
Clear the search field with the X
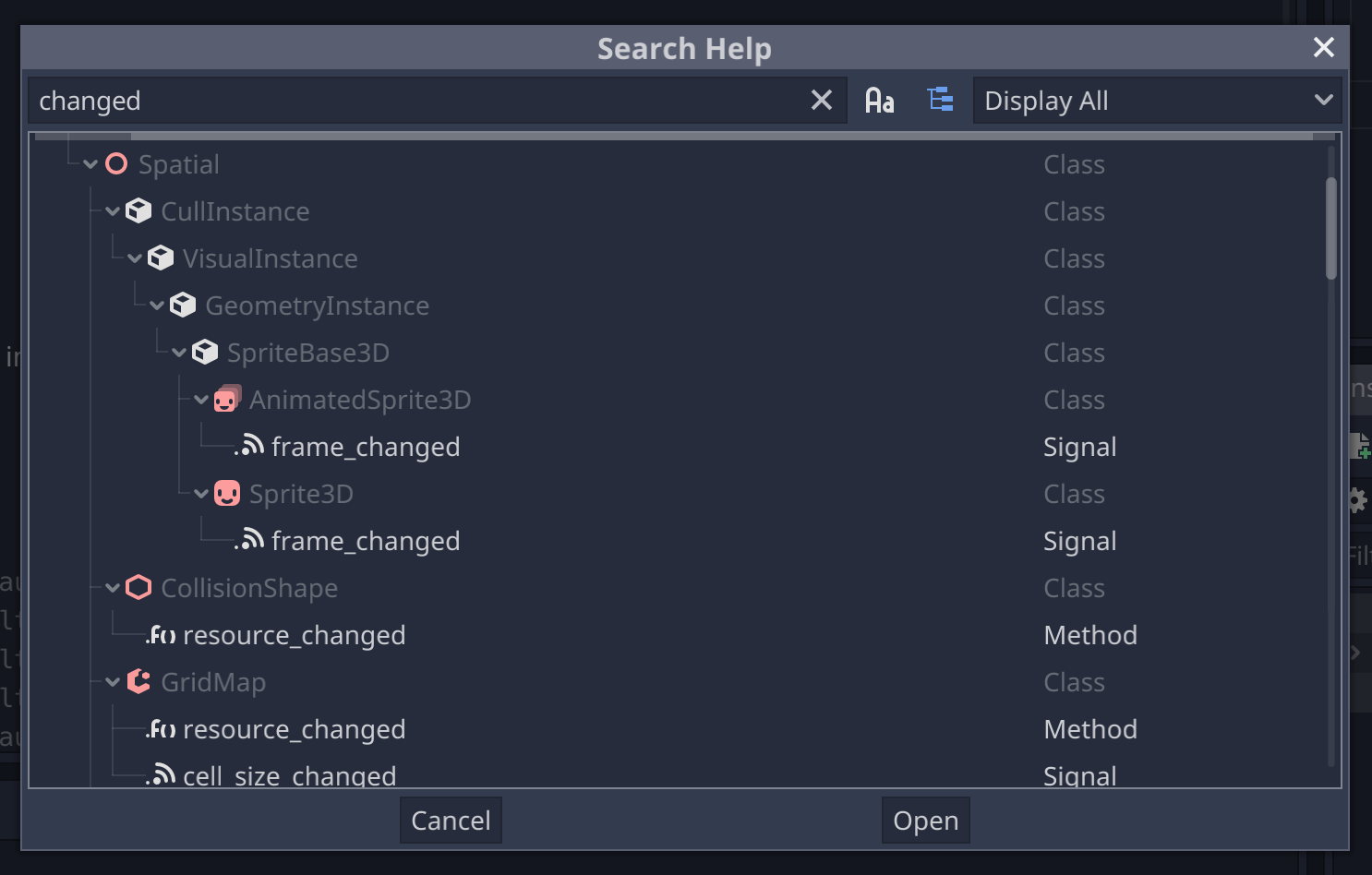pyautogui.click(x=821, y=100)
